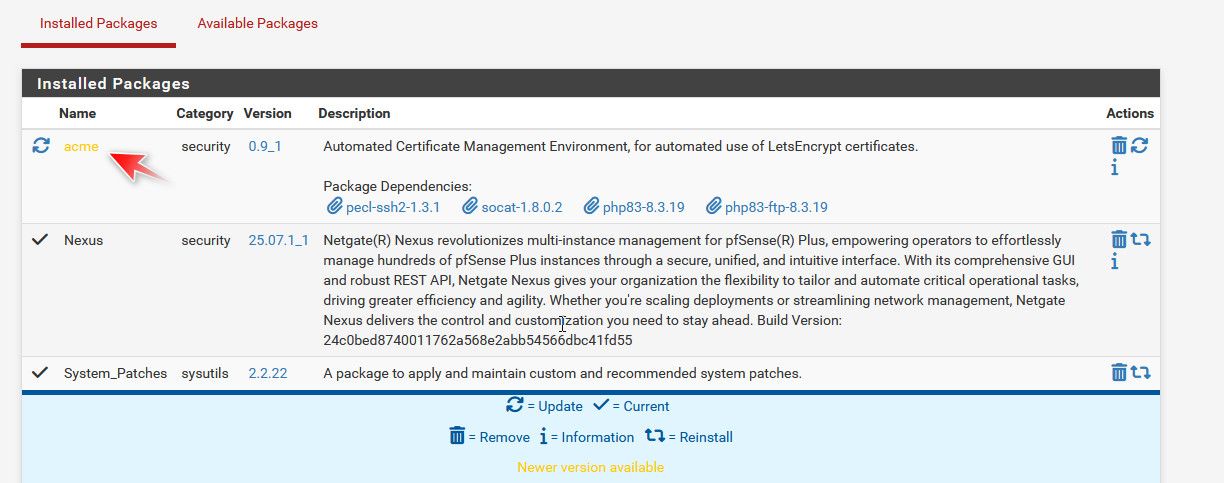This screenshot has height=483, width=1224.
Task: Show information for the acme package
Action: click(1114, 168)
